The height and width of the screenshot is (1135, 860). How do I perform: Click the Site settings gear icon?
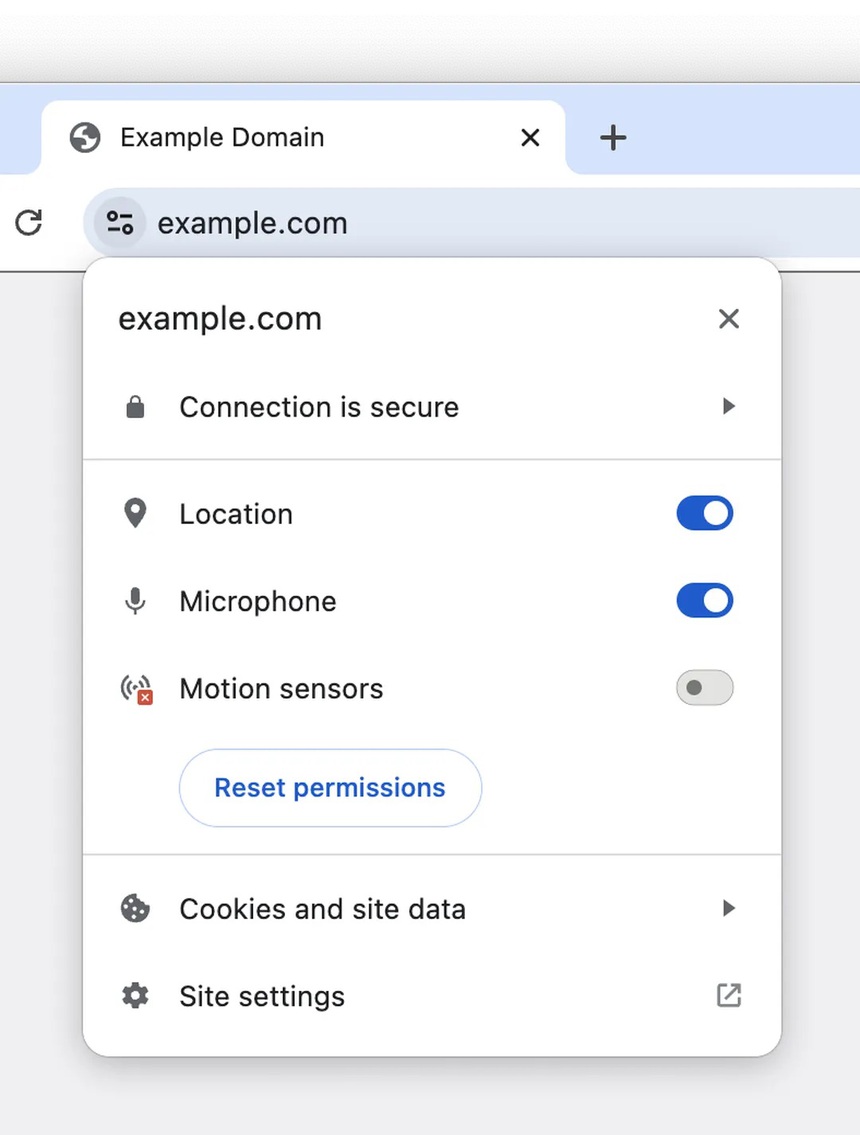point(135,996)
